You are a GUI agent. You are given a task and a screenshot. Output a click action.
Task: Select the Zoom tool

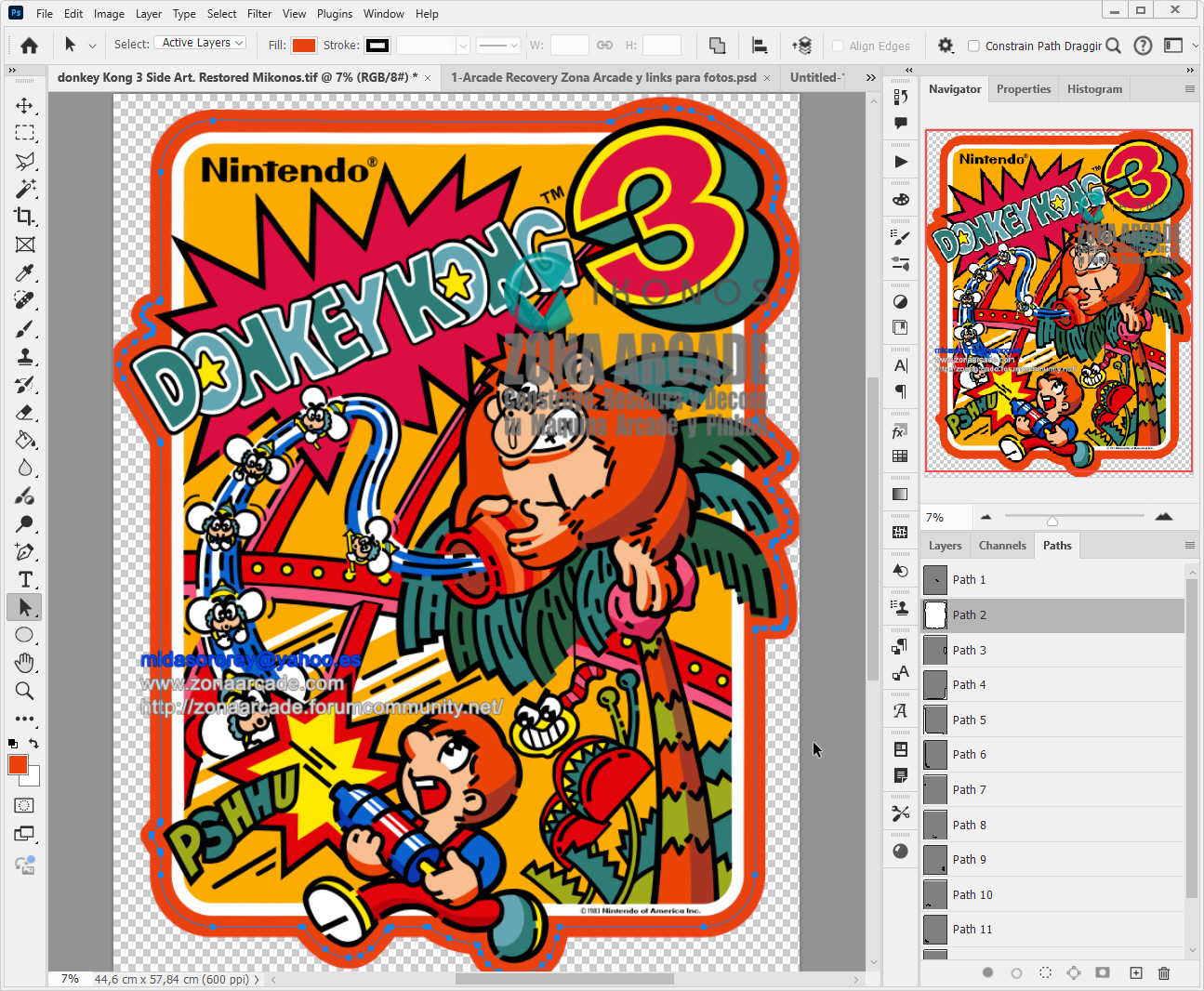[25, 691]
